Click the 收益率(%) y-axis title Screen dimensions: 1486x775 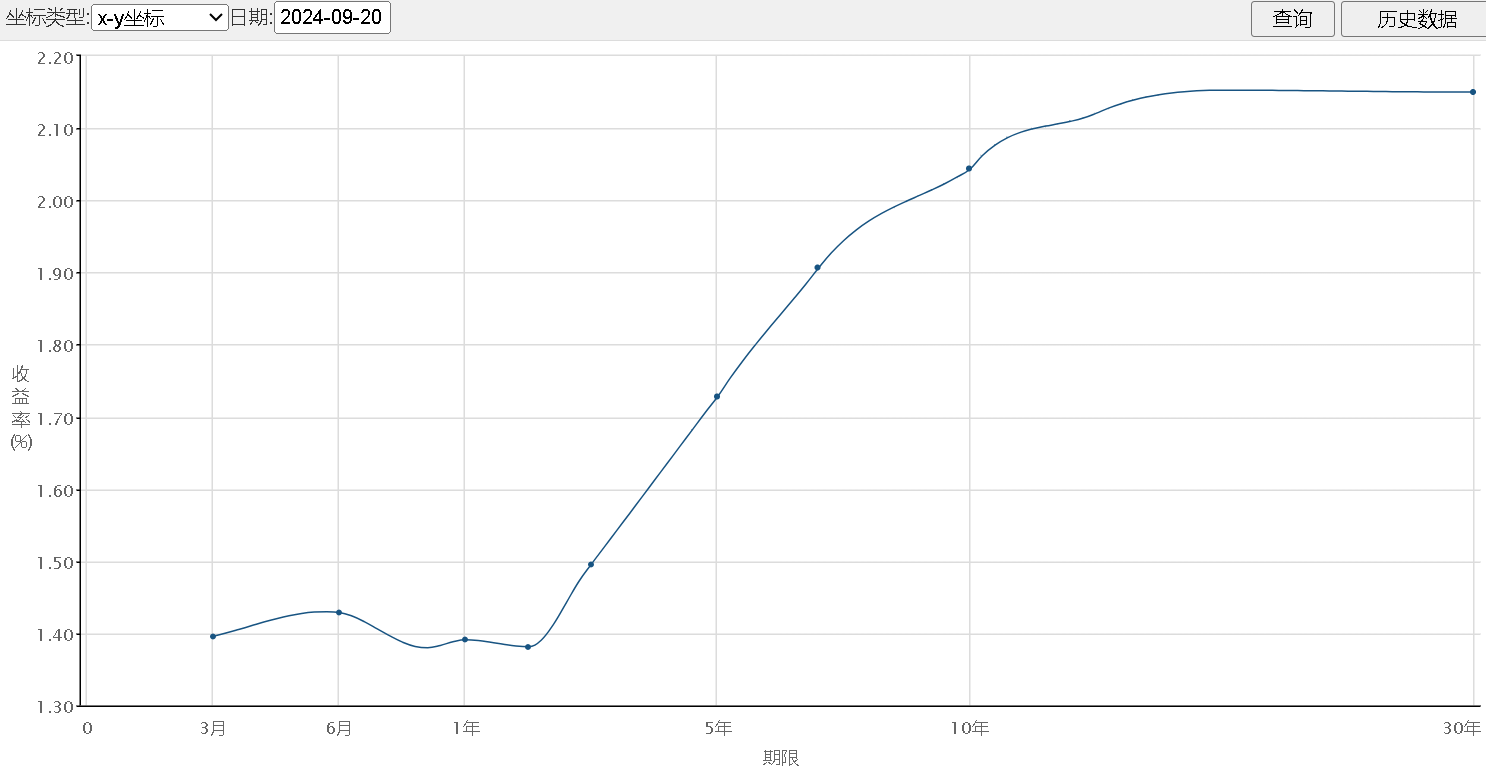point(21,408)
